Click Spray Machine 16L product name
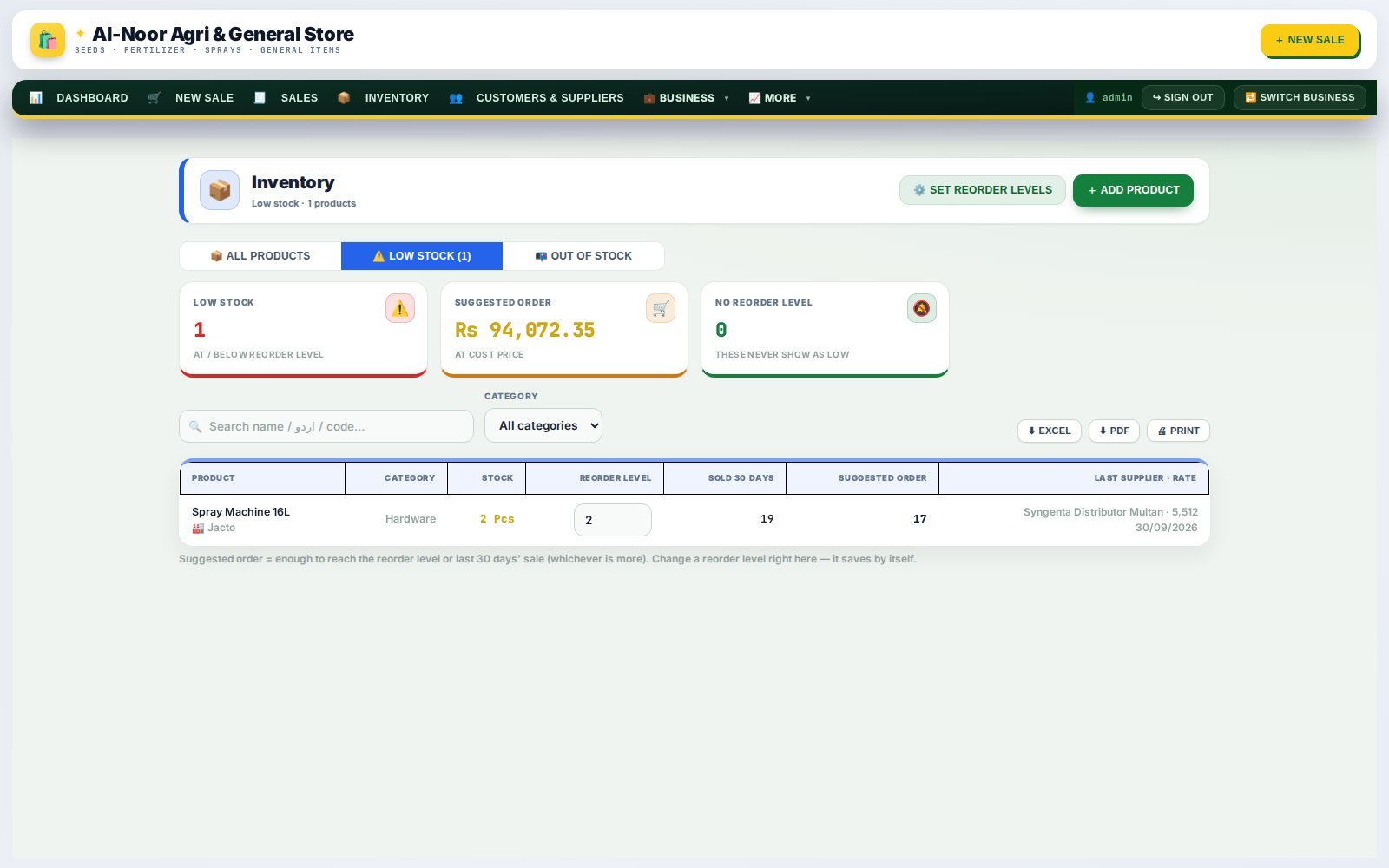Screen dimensions: 1389x868 click(x=240, y=512)
